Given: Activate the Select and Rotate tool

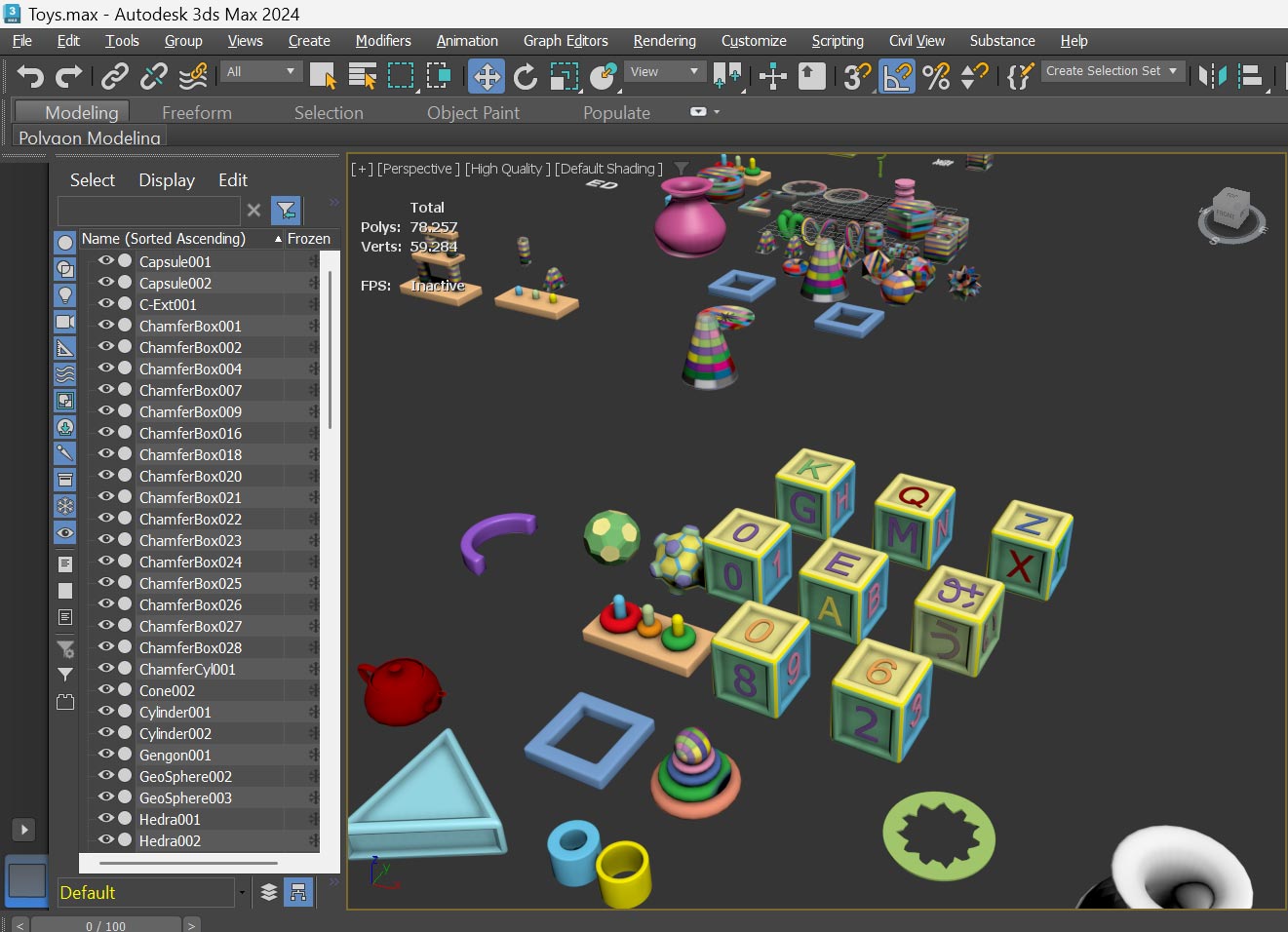Looking at the screenshot, I should [x=526, y=76].
